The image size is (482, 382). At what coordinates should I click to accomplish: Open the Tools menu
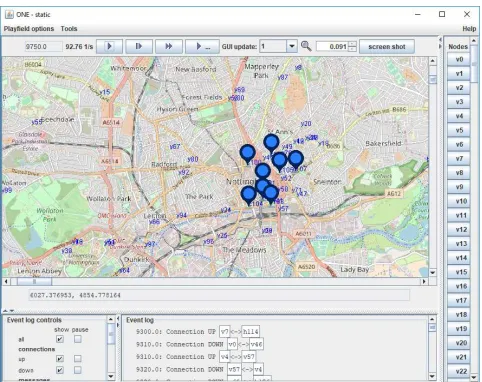tap(69, 29)
